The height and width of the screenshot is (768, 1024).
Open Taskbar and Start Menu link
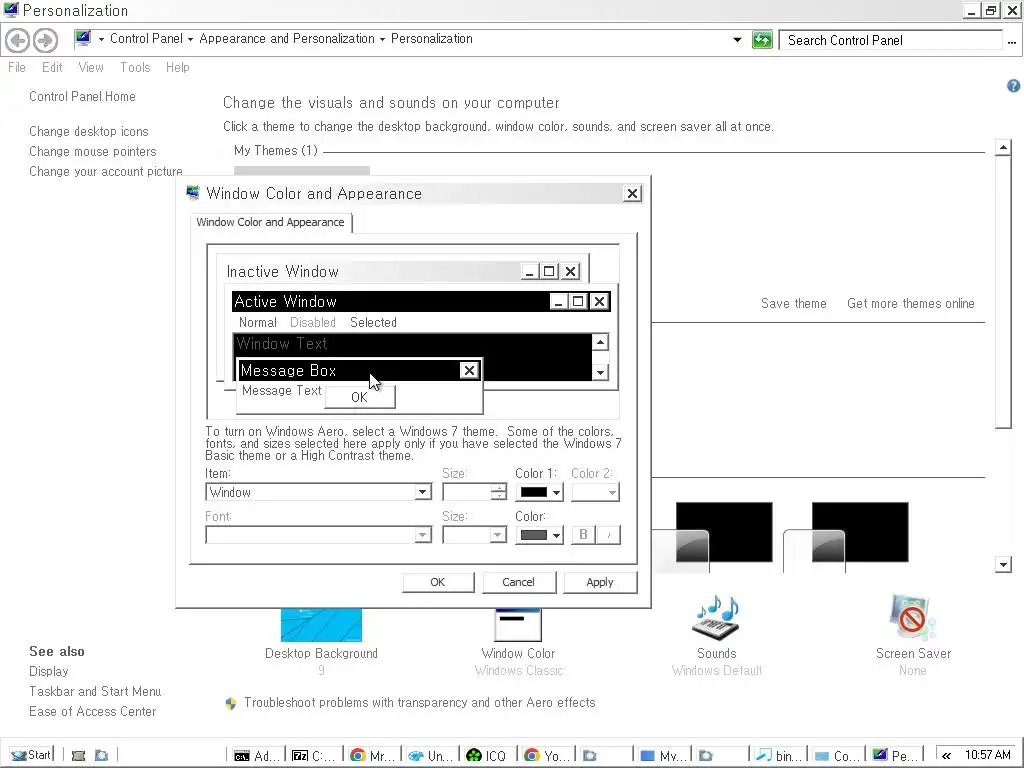pyautogui.click(x=95, y=691)
